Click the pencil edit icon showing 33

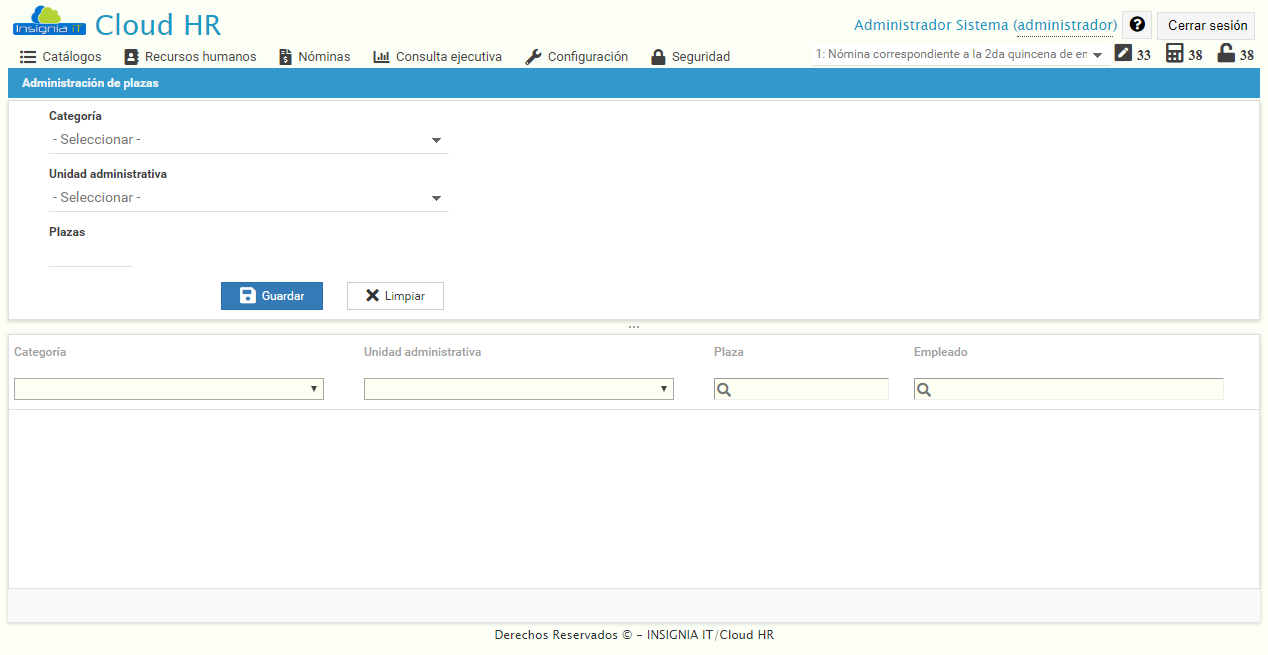click(1121, 55)
